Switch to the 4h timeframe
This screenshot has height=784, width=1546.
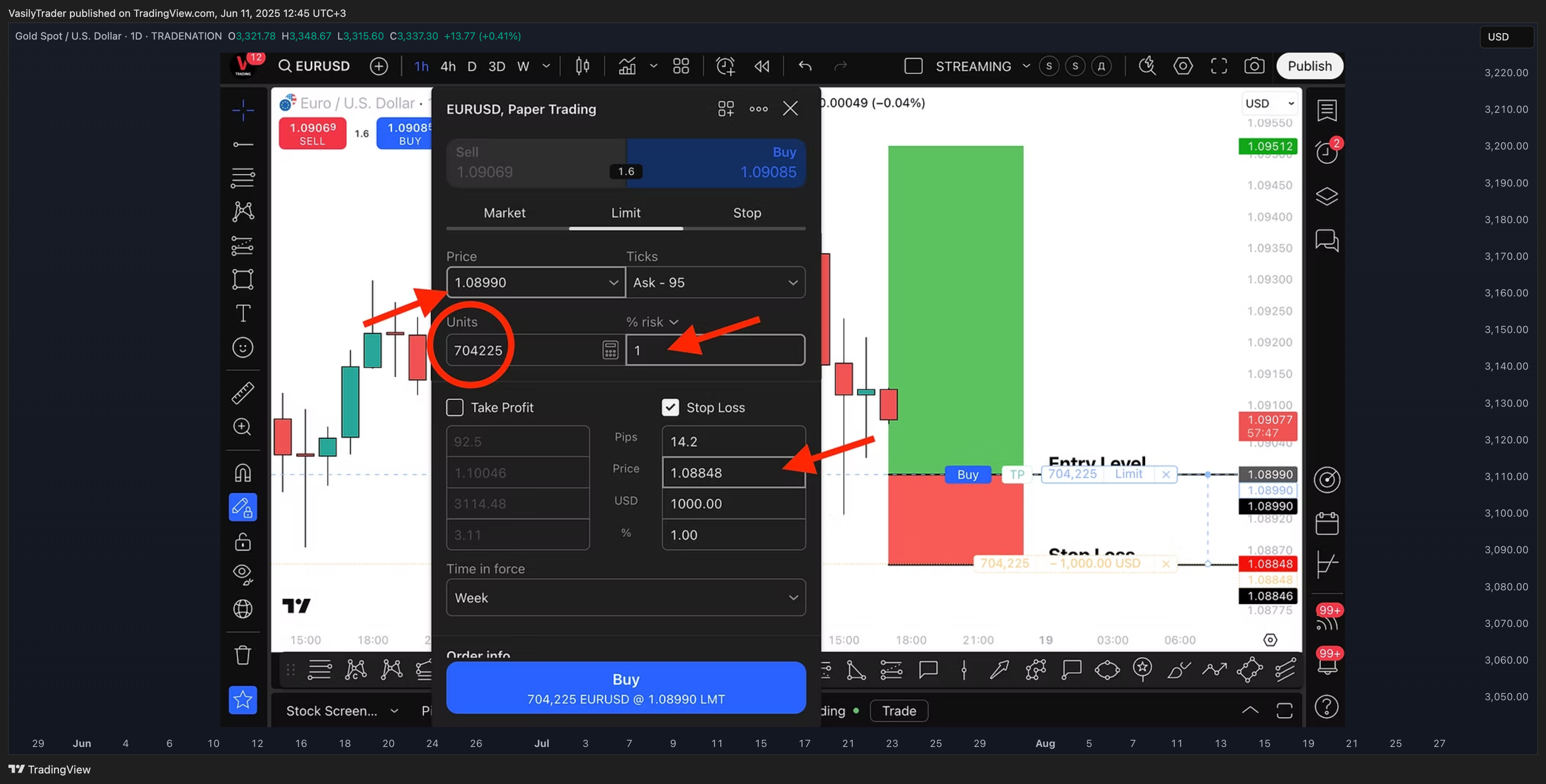(x=448, y=67)
